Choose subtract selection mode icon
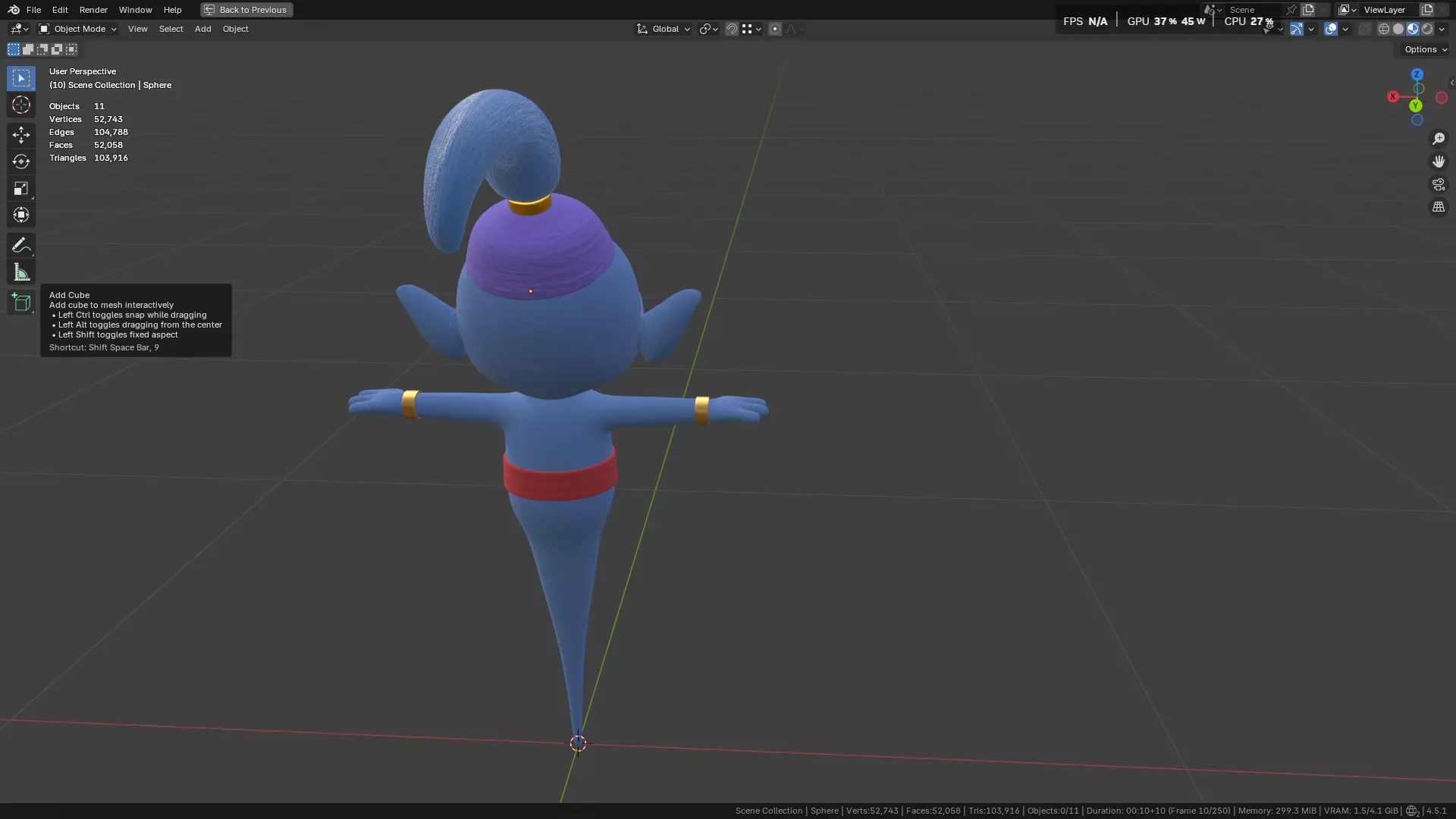This screenshot has width=1456, height=819. (42, 49)
